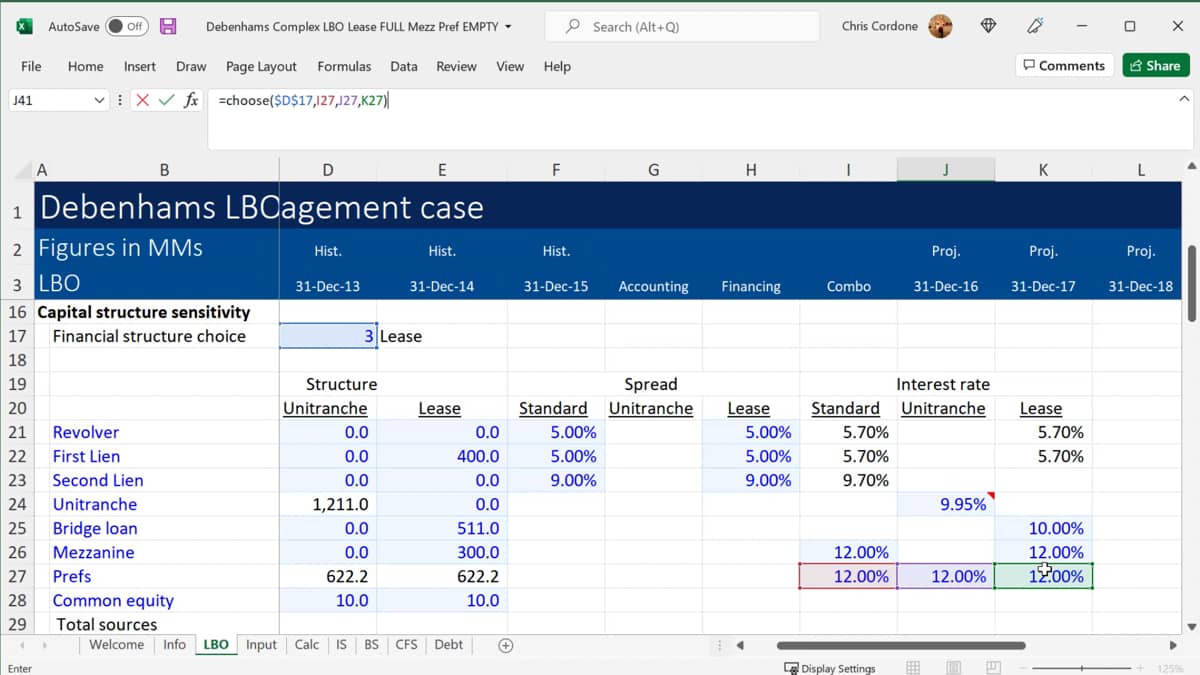The image size is (1200, 675).
Task: Open the View tab
Action: pyautogui.click(x=510, y=66)
